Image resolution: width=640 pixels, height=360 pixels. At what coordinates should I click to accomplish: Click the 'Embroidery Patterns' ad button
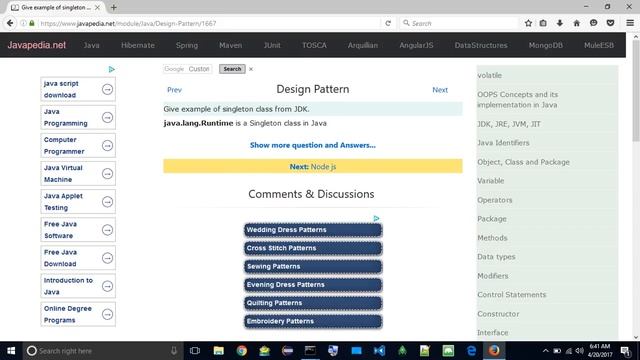pyautogui.click(x=313, y=321)
